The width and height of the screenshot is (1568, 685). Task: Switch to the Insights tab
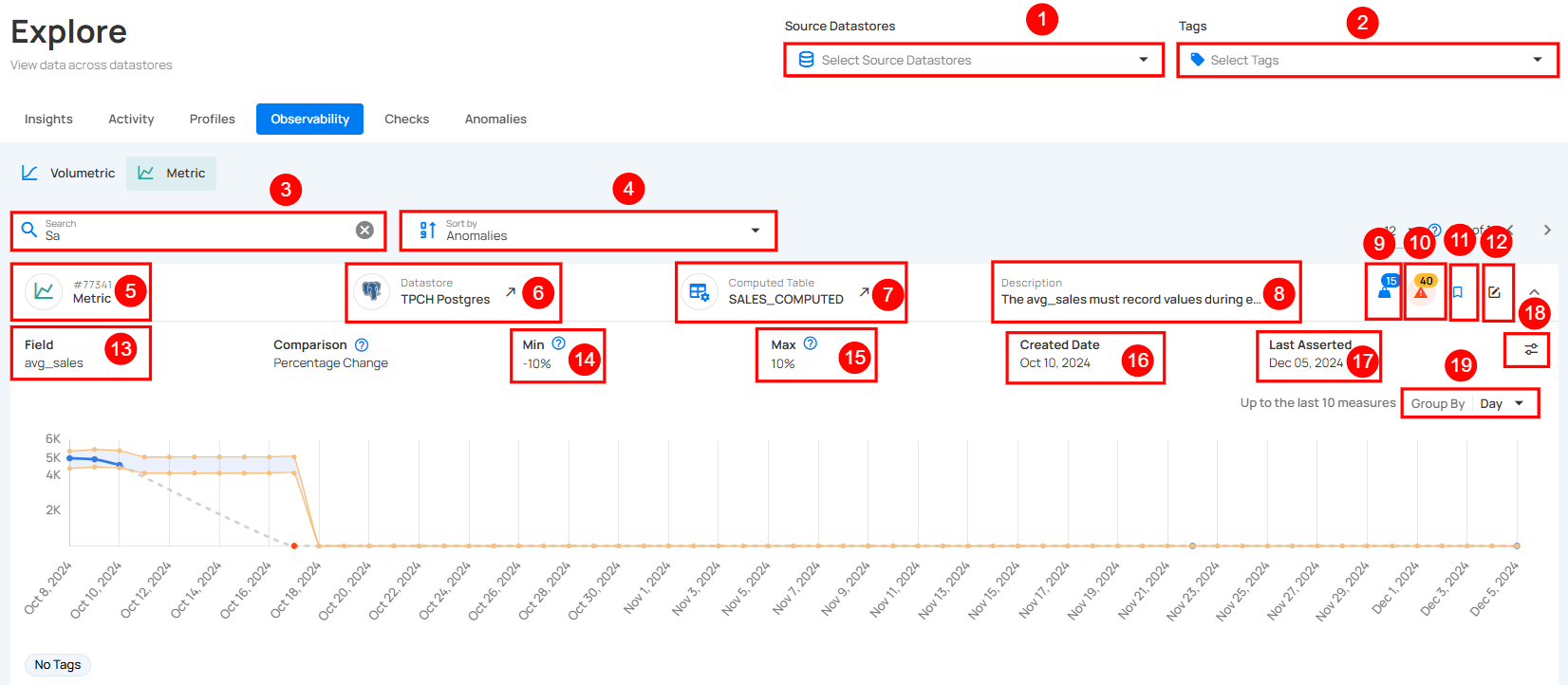point(48,120)
